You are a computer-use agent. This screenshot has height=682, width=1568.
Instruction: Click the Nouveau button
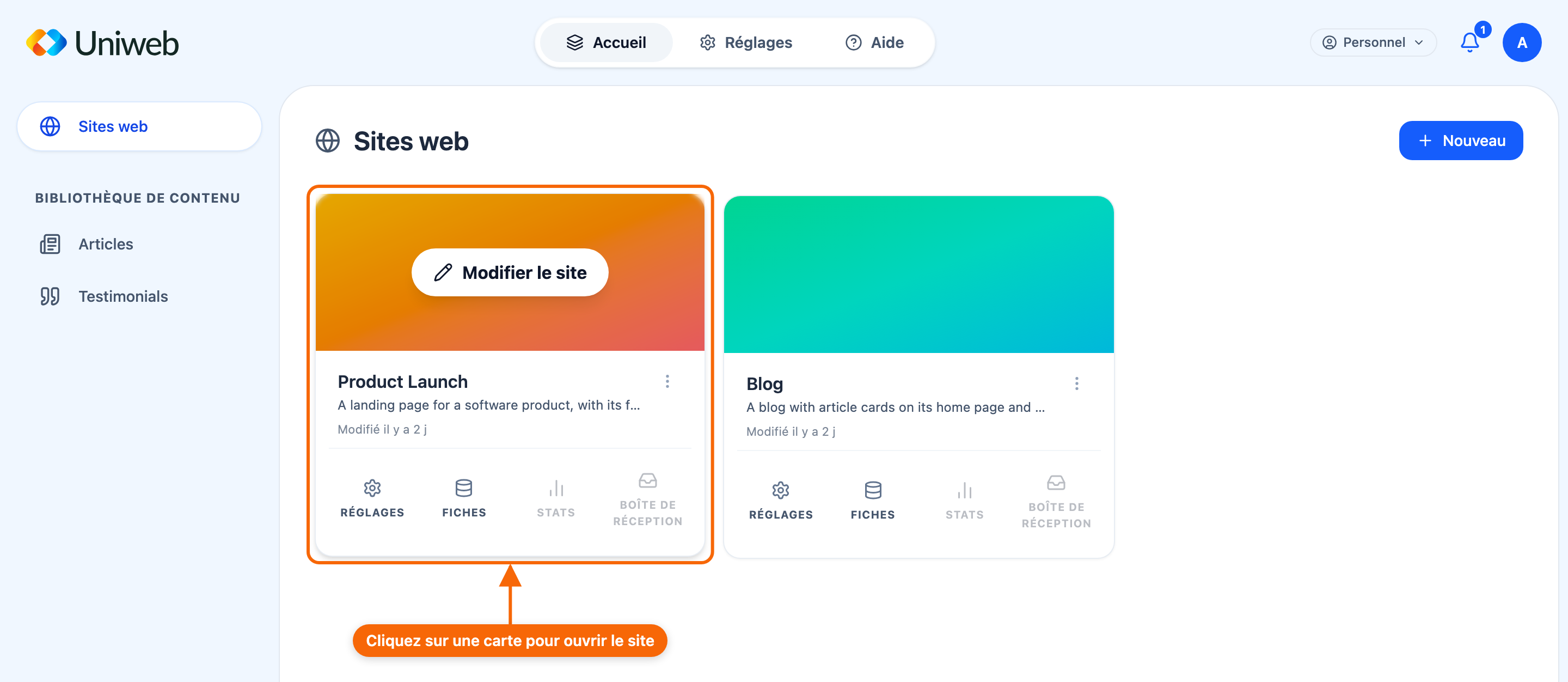point(1461,141)
